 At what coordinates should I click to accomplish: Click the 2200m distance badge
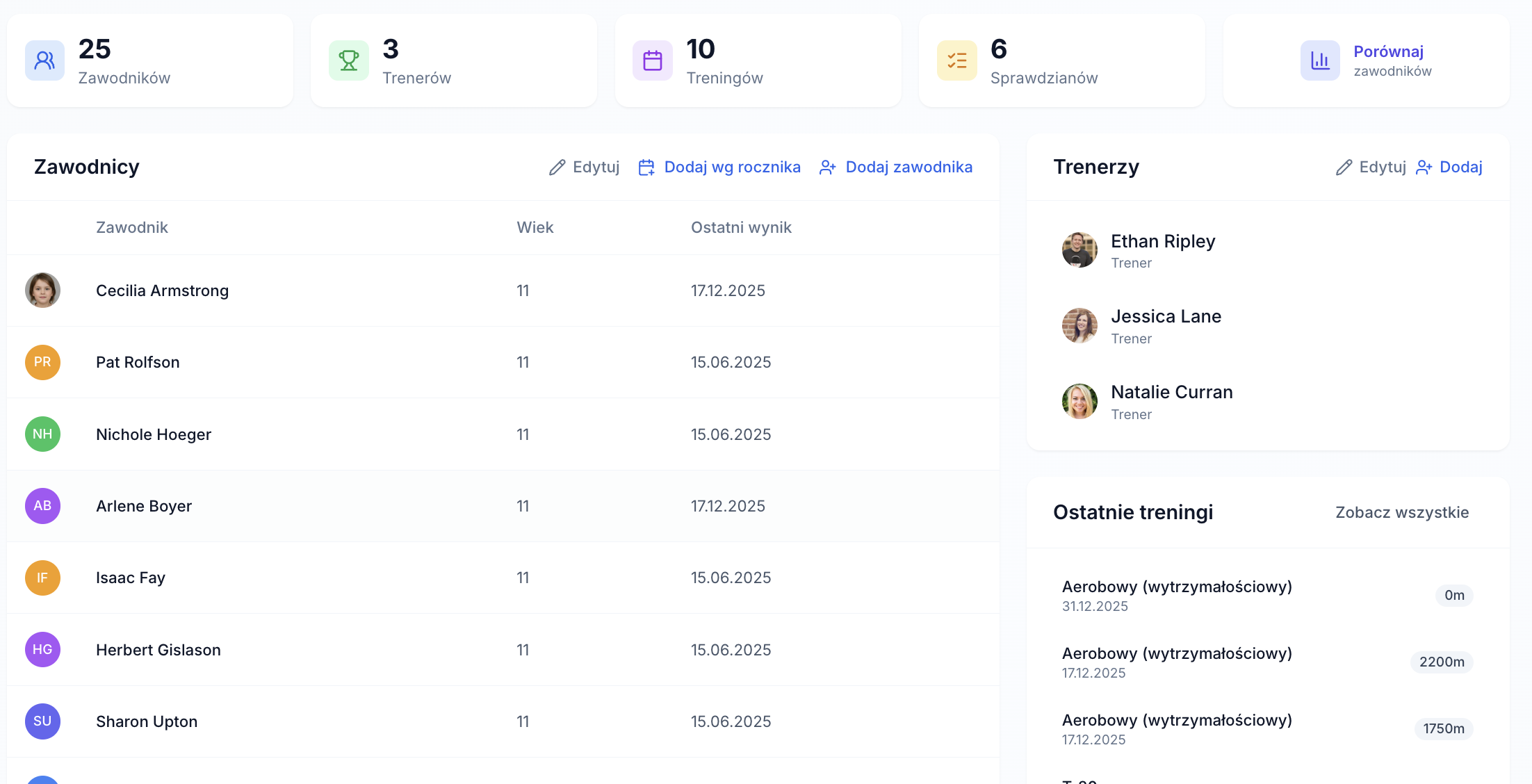[x=1442, y=662]
